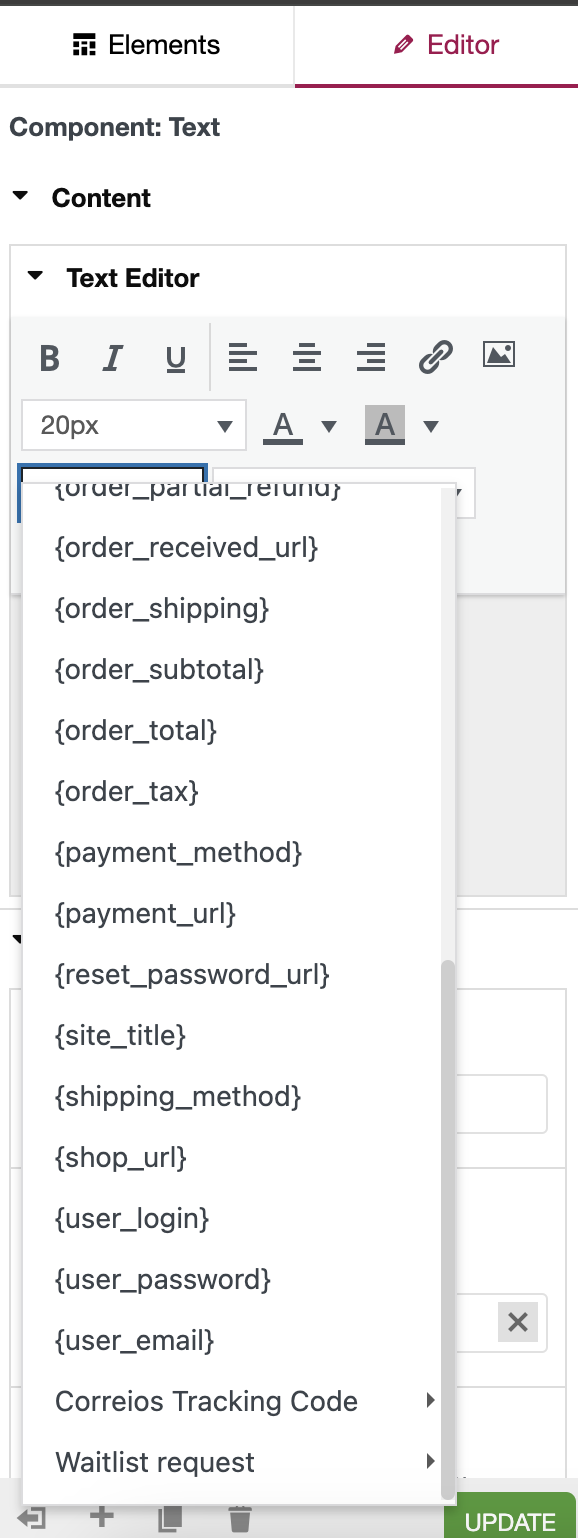Screen dimensions: 578x1538
Task: Open background color picker arrow
Action: tap(431, 427)
